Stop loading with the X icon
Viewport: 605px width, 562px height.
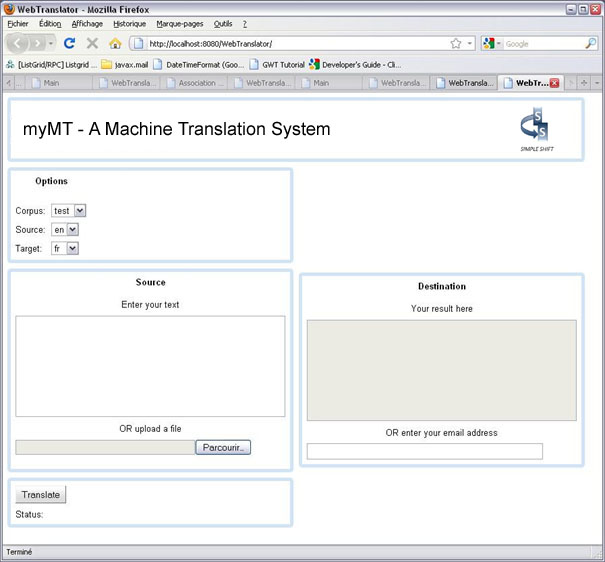[x=92, y=43]
